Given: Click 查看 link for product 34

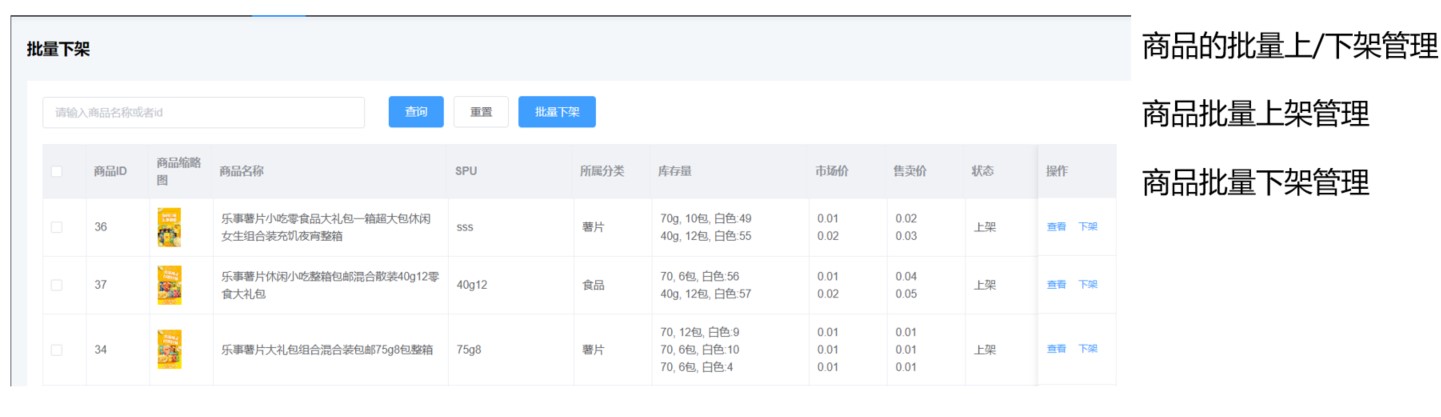Looking at the screenshot, I should coord(1056,349).
